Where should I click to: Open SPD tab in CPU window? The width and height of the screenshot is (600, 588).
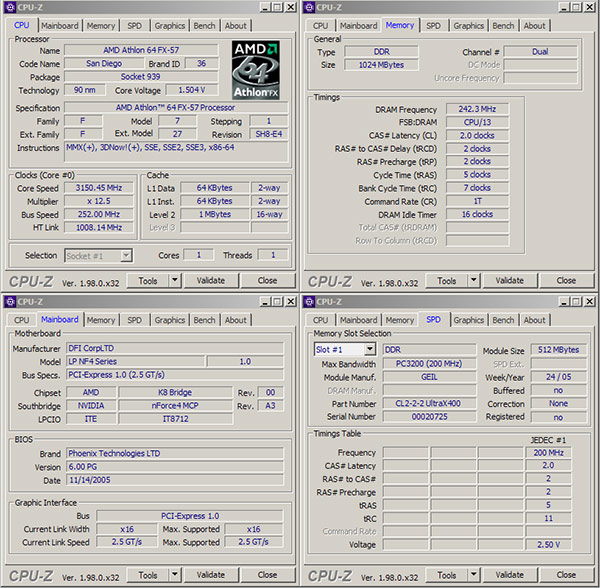click(134, 26)
